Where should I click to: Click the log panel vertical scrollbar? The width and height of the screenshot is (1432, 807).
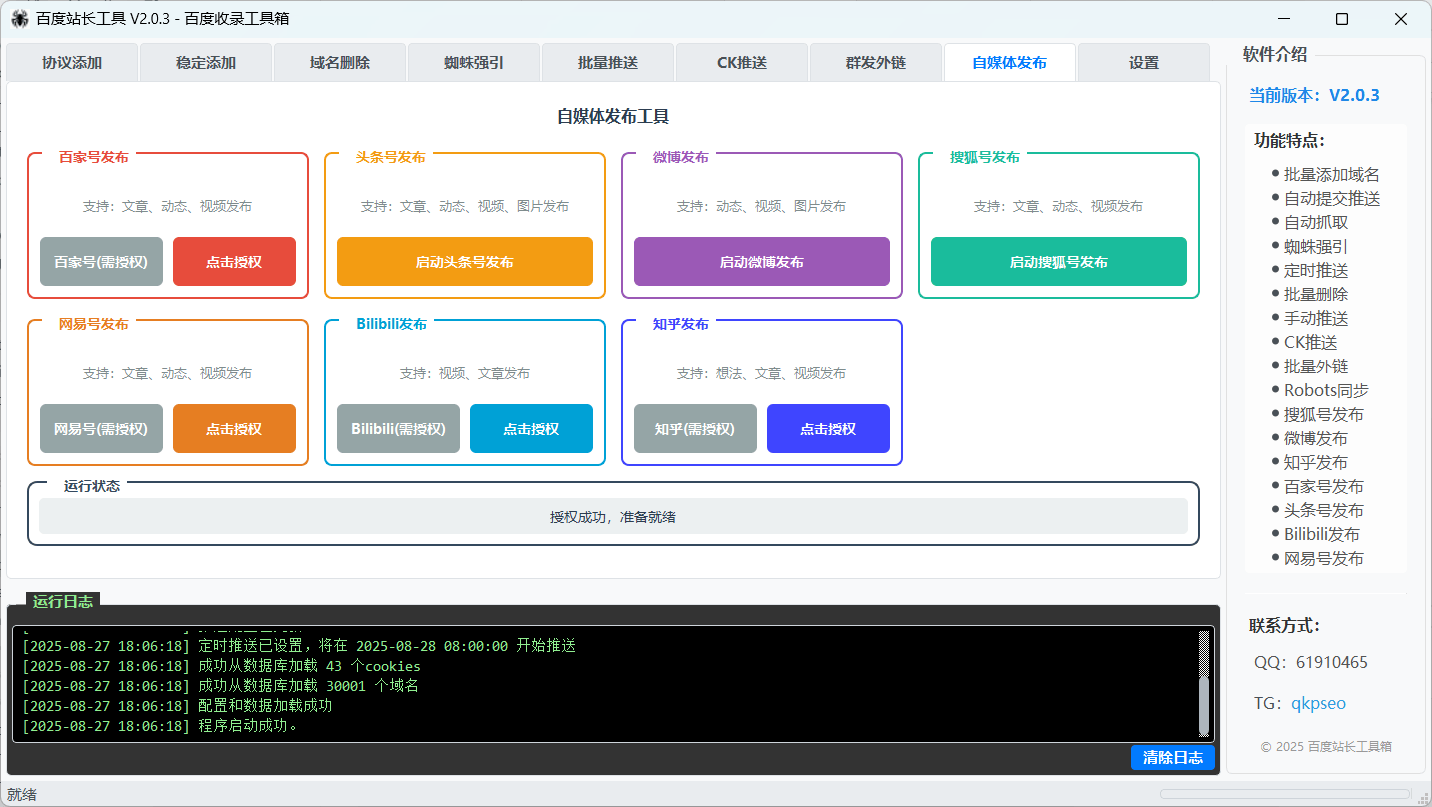[x=1204, y=684]
